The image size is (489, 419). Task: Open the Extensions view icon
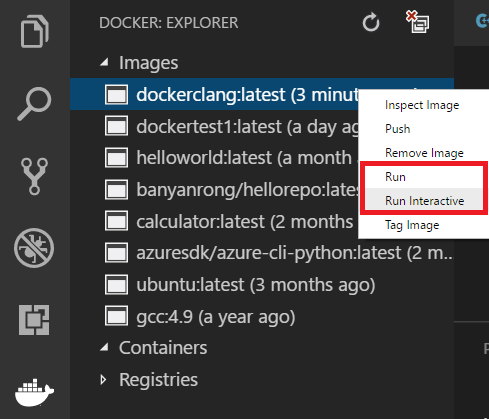click(34, 320)
